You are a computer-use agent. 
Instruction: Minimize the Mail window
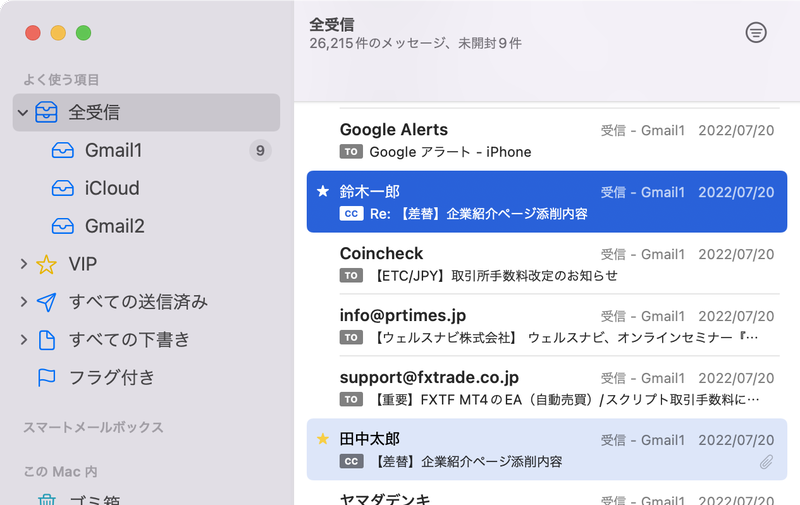coord(58,33)
